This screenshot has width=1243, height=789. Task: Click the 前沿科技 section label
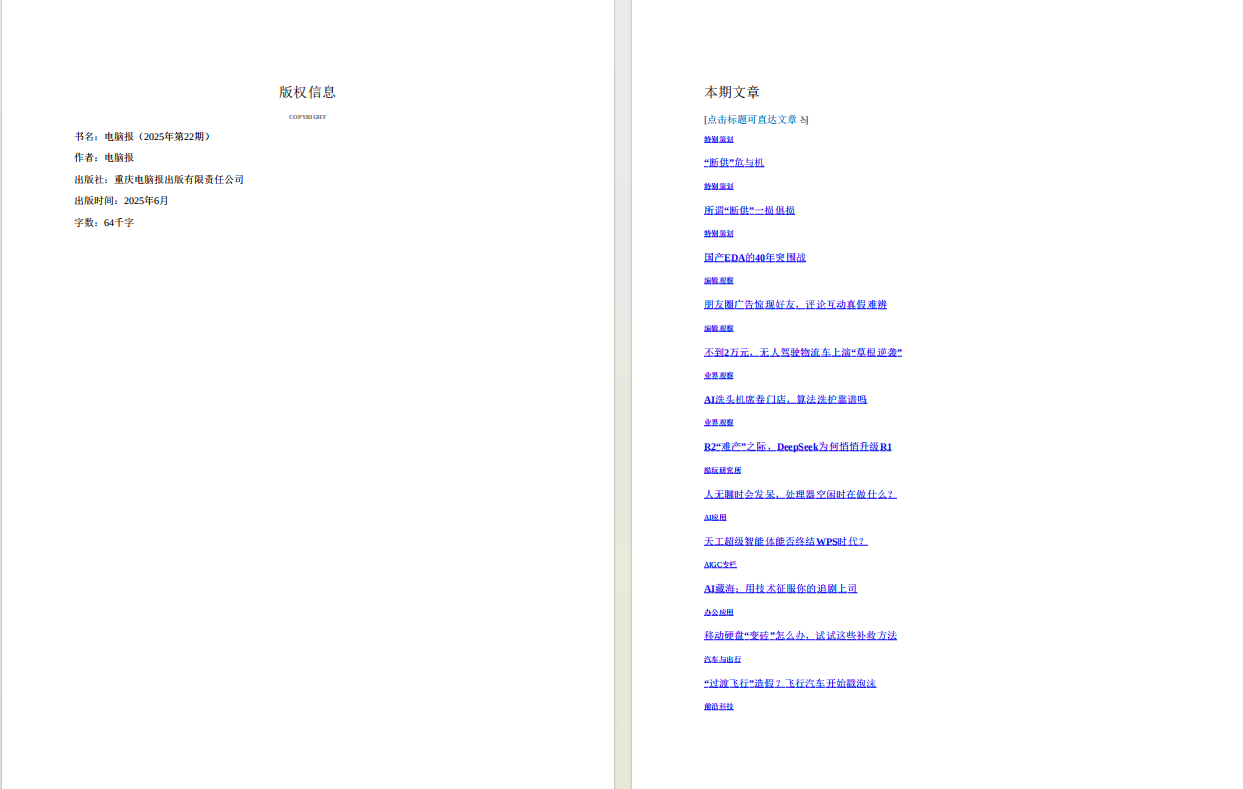718,706
